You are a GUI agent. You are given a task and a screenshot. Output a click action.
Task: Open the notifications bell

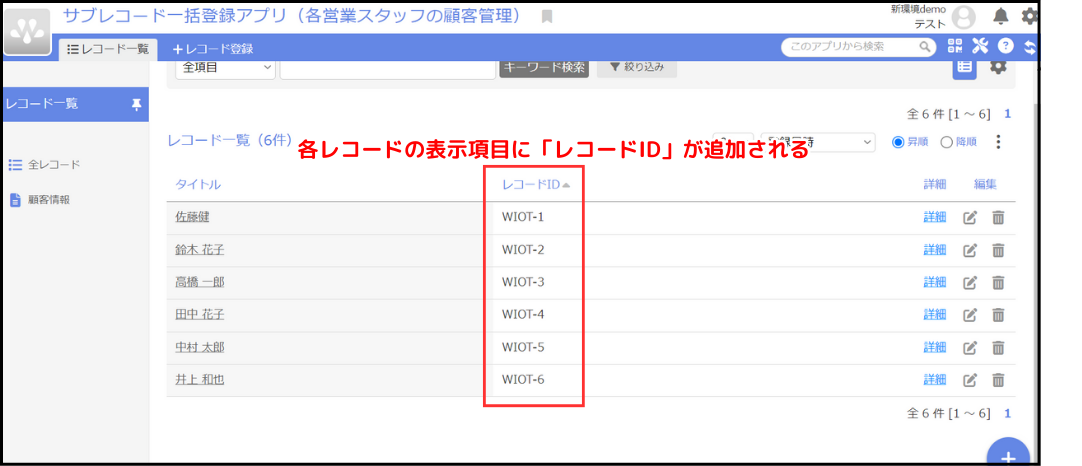click(1000, 16)
